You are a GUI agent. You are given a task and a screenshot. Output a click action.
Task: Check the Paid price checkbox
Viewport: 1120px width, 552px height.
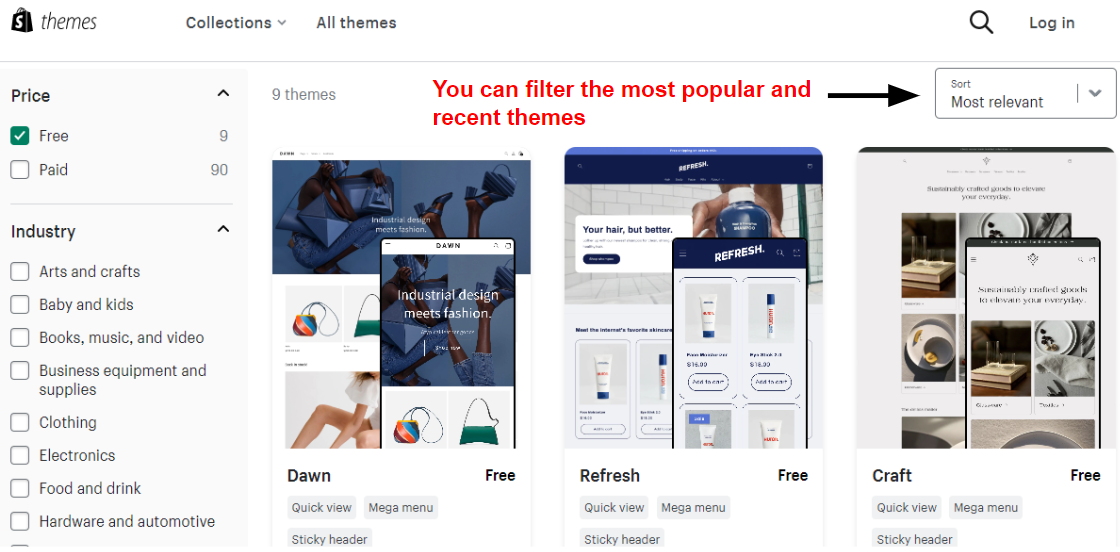[x=20, y=170]
